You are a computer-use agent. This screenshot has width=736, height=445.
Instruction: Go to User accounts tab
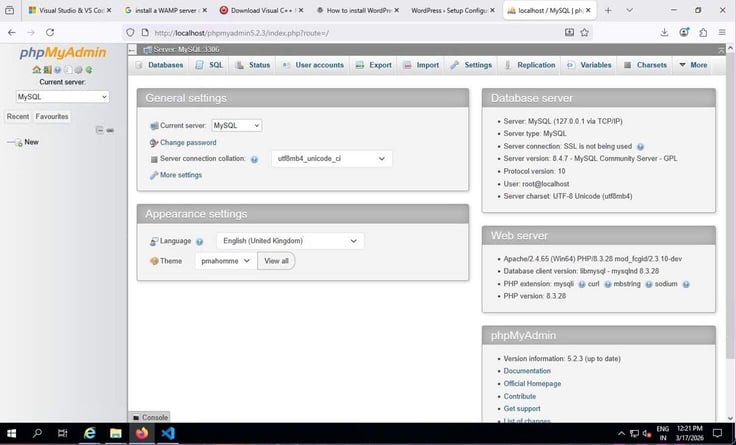313,65
